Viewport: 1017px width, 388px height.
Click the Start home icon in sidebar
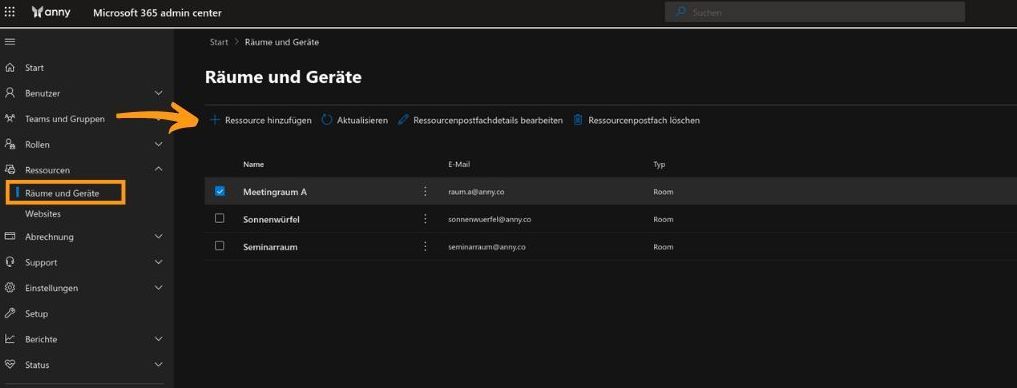coord(10,67)
